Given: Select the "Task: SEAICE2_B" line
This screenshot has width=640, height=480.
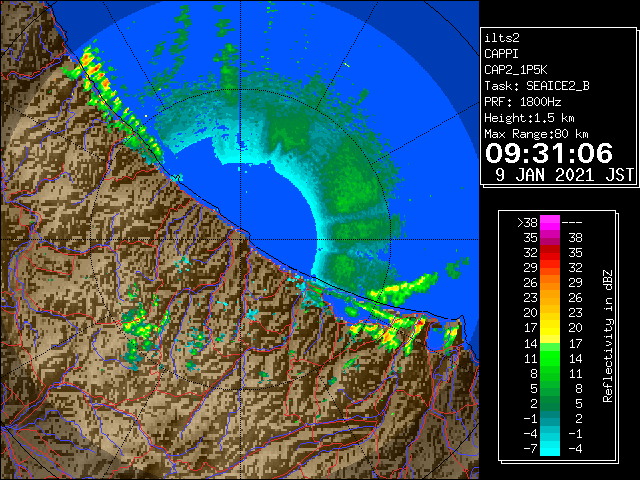Looking at the screenshot, I should pyautogui.click(x=537, y=86).
